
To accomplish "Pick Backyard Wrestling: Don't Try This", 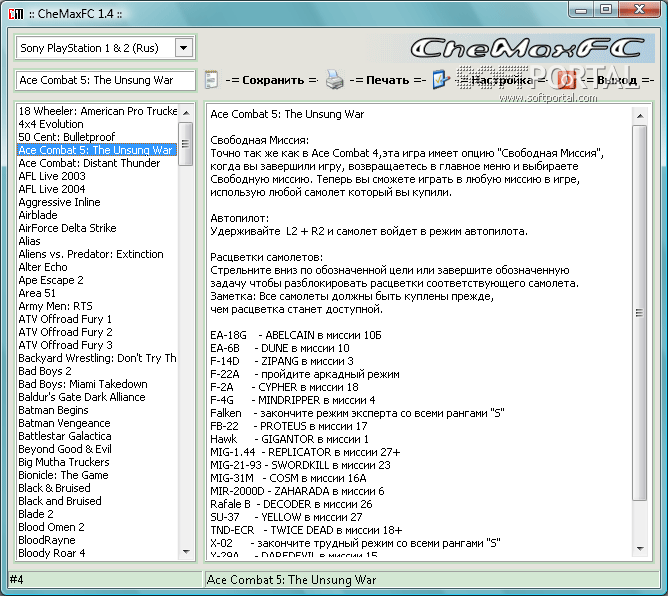I will click(97, 358).
